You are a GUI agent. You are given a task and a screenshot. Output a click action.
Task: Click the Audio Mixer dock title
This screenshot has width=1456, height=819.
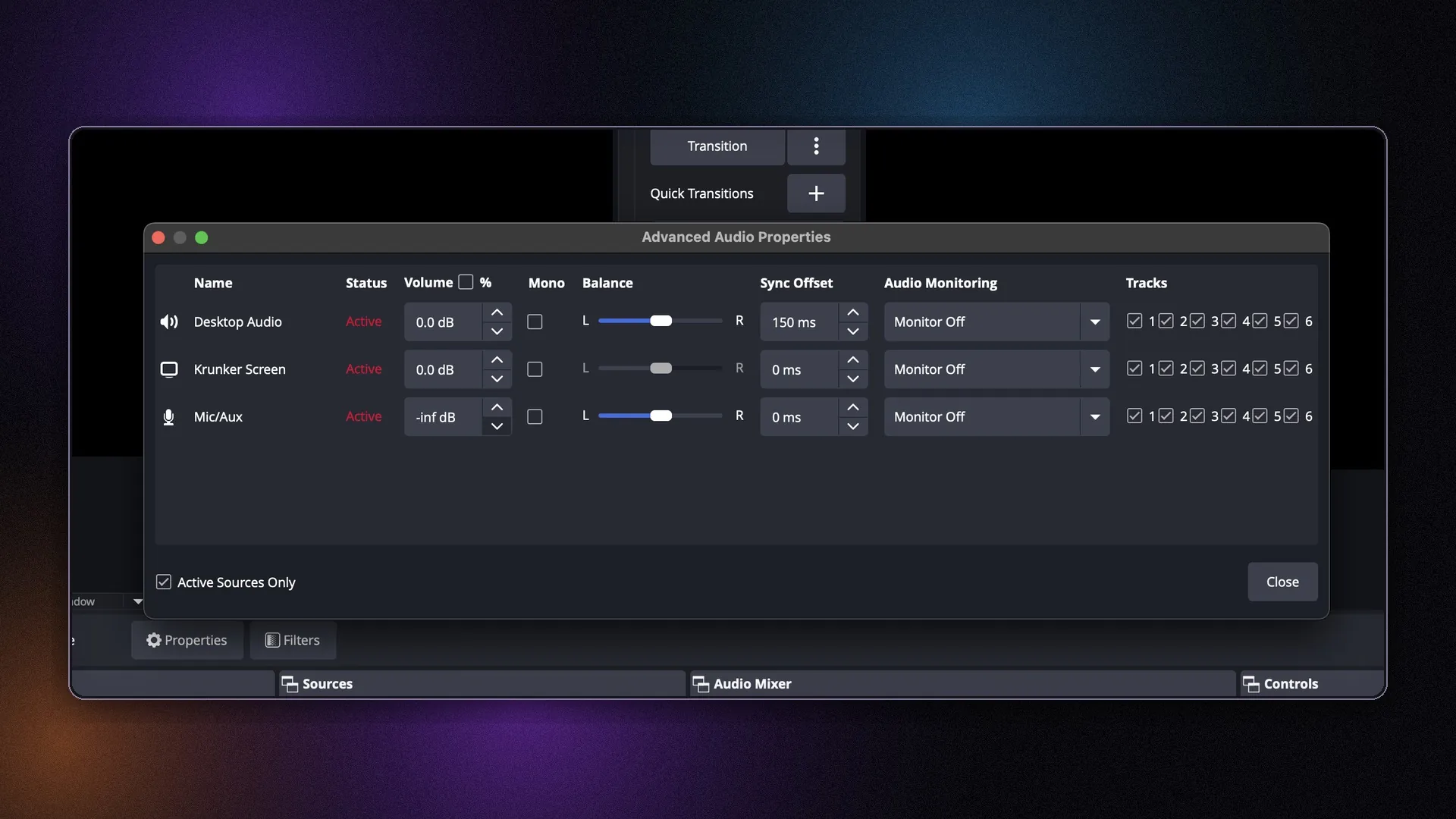pos(752,684)
